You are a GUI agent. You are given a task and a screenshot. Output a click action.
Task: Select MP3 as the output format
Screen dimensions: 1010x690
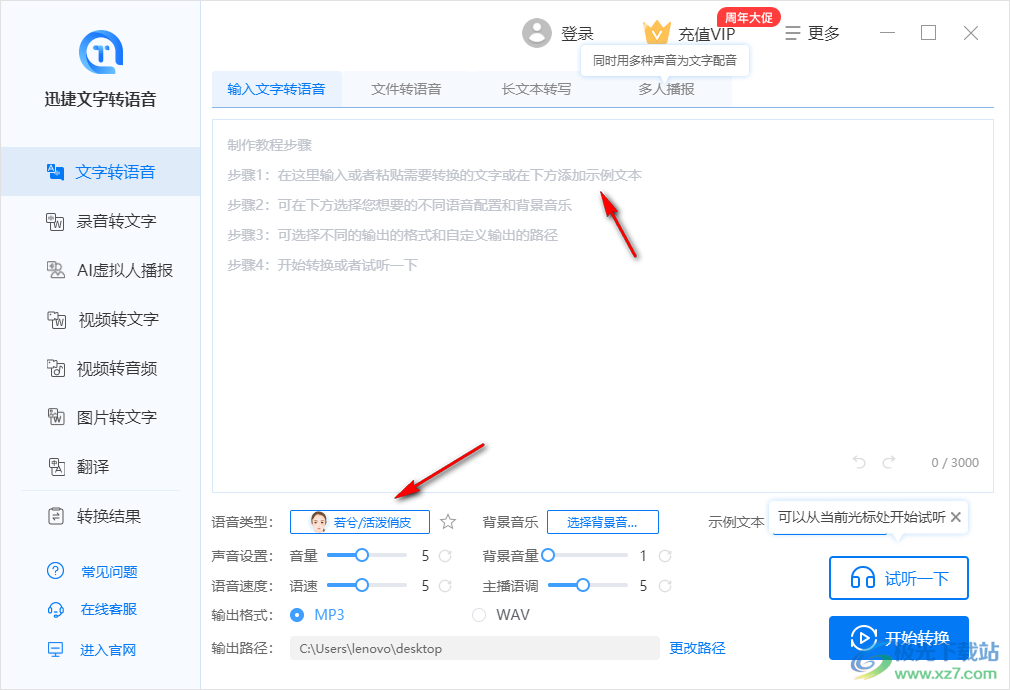[x=296, y=614]
